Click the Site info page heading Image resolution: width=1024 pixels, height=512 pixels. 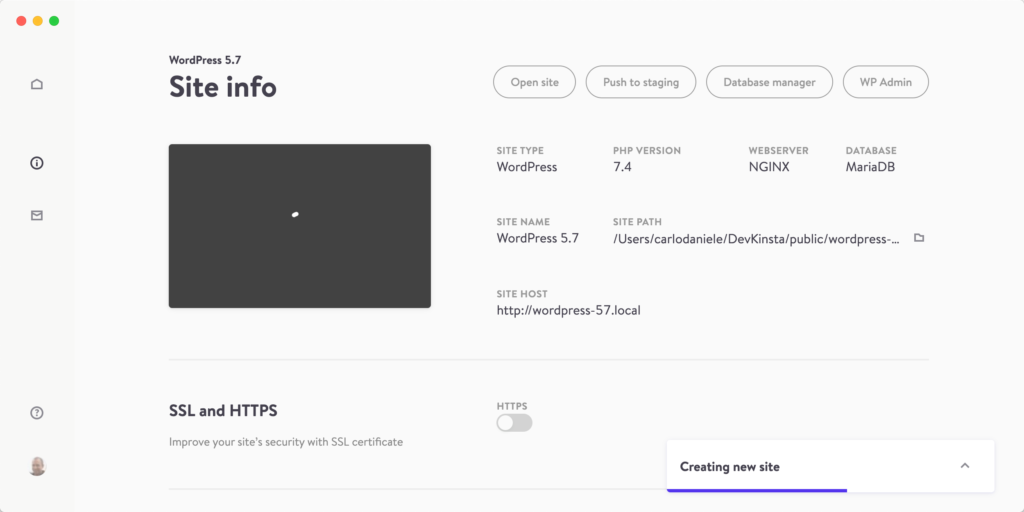[x=223, y=87]
